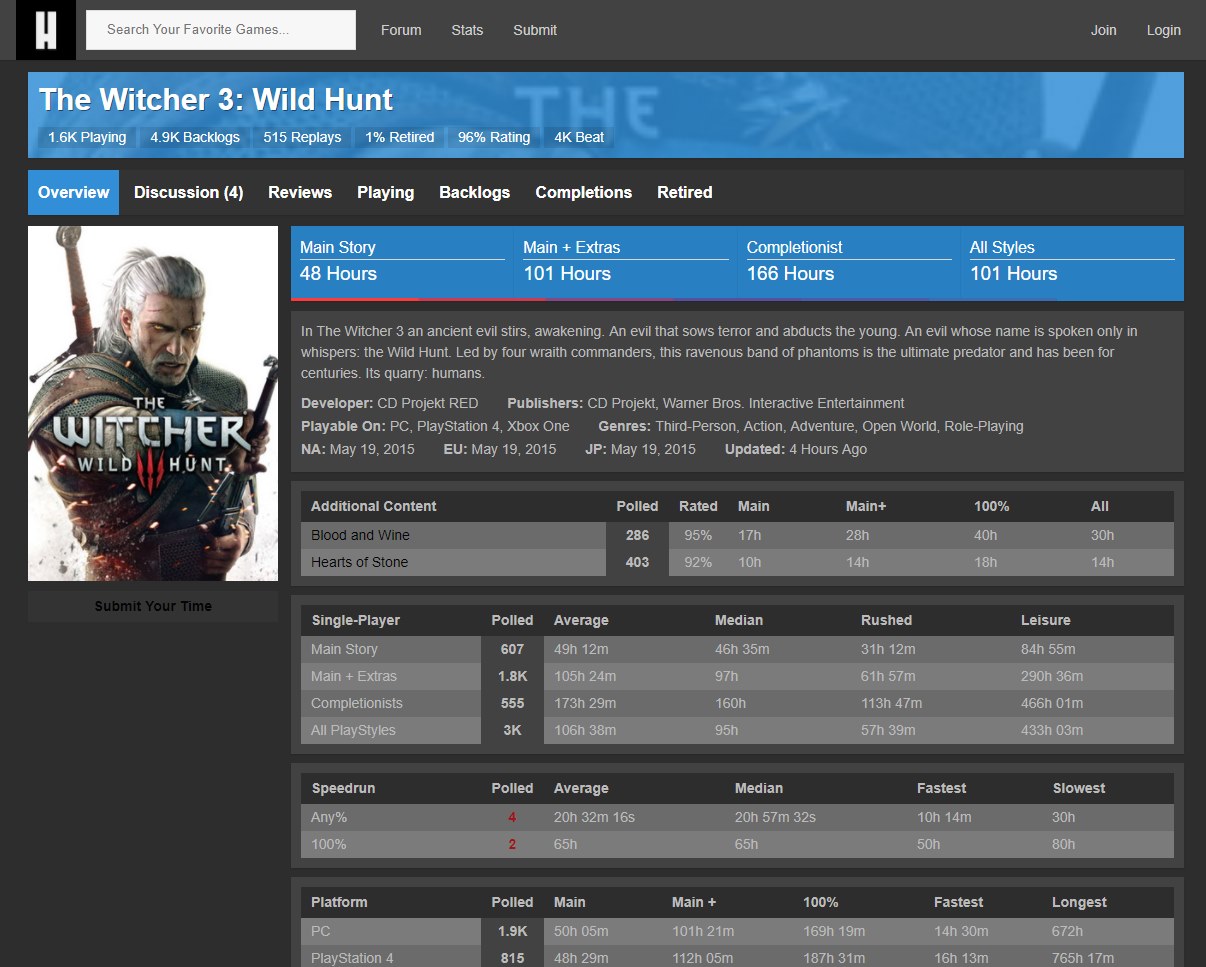Viewport: 1206px width, 967px height.
Task: Click the Witcher 3 cover art image
Action: (x=153, y=403)
